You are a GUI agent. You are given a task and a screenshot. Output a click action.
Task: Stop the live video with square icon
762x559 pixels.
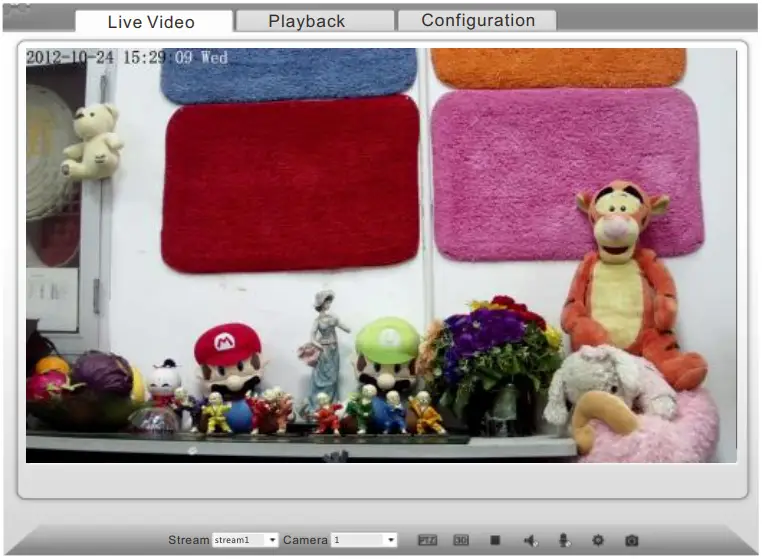click(495, 541)
